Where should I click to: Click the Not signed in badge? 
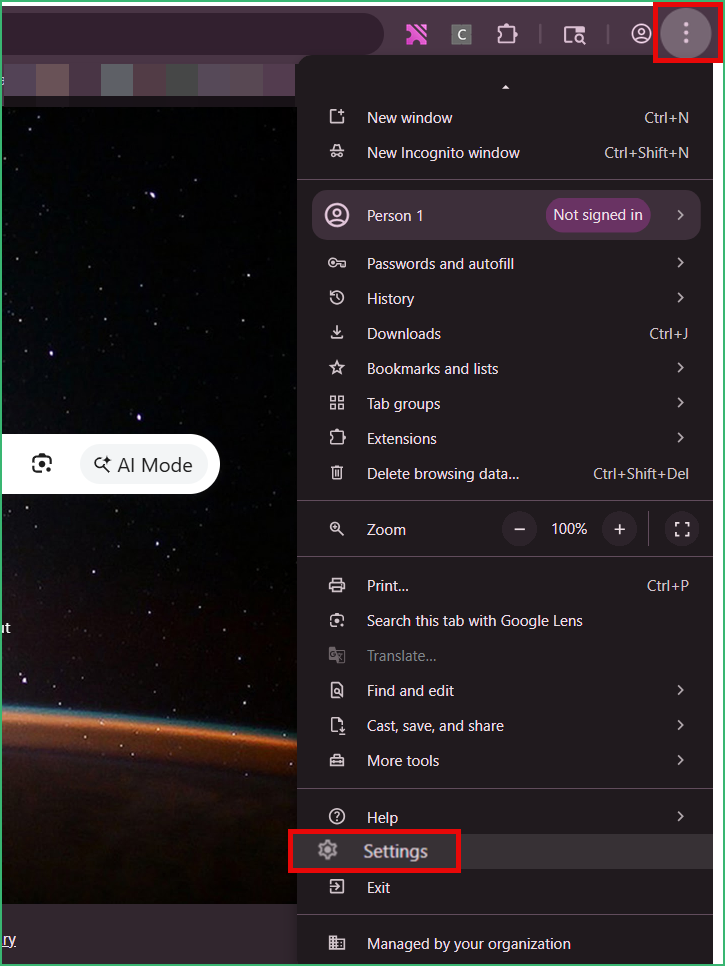(x=597, y=215)
